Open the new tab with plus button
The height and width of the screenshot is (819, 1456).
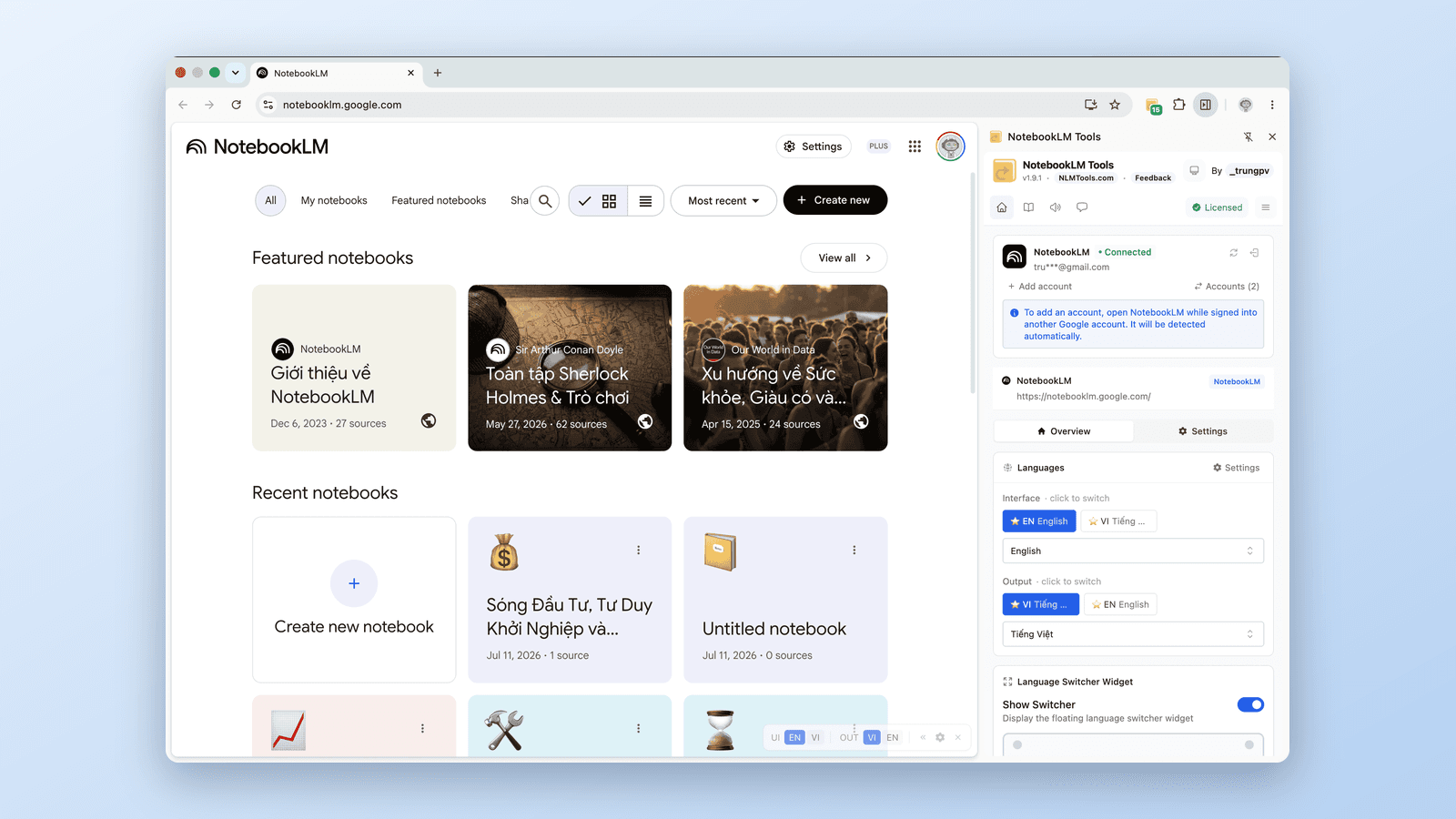(x=438, y=73)
